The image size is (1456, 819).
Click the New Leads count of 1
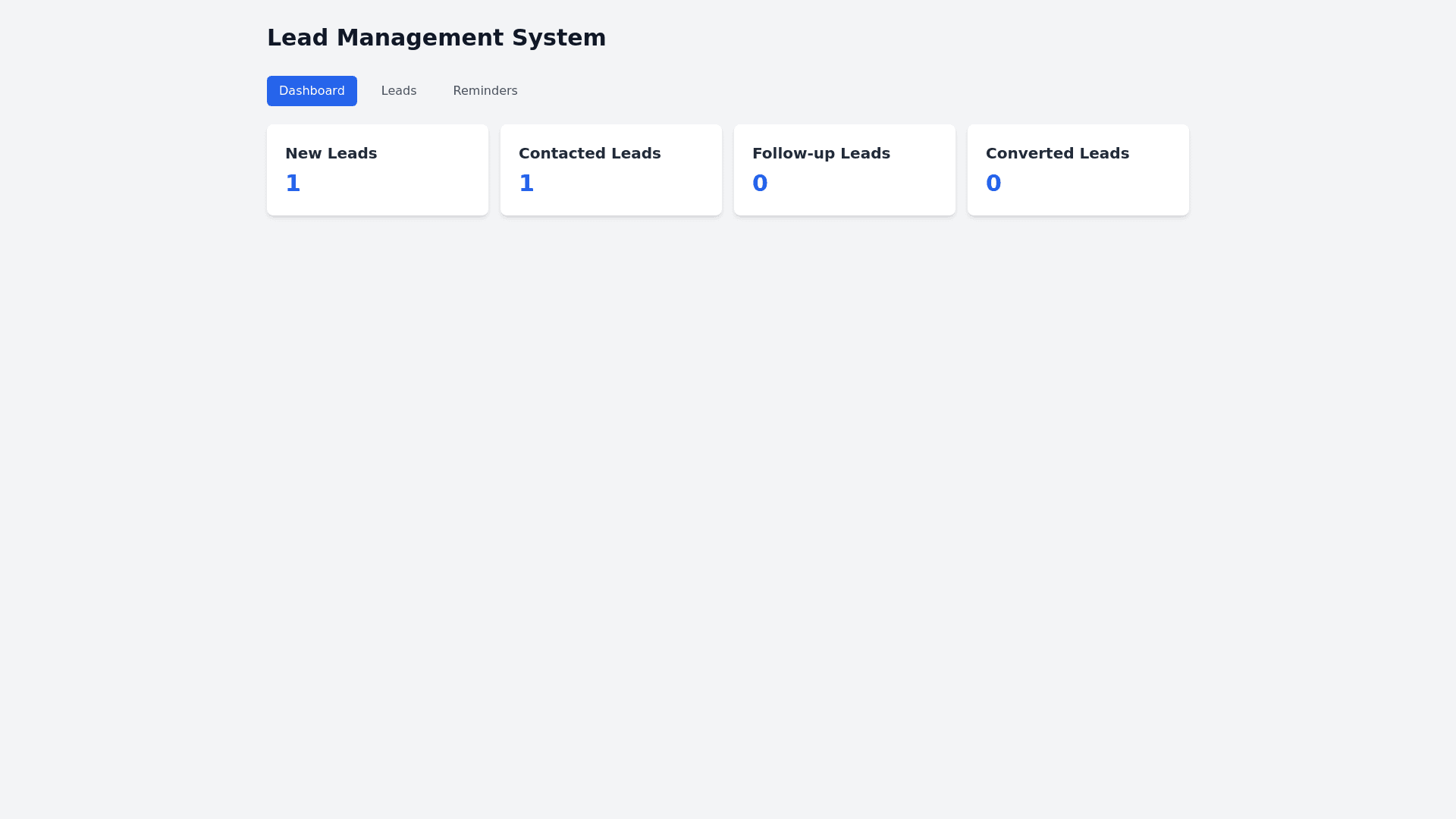[x=293, y=184]
